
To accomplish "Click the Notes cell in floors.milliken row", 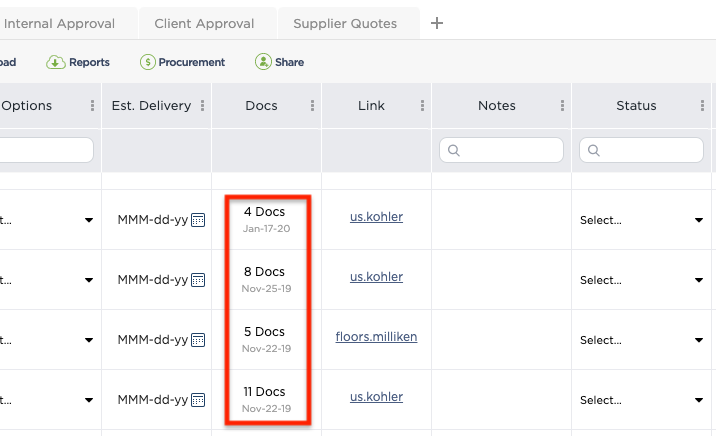I will click(x=501, y=340).
